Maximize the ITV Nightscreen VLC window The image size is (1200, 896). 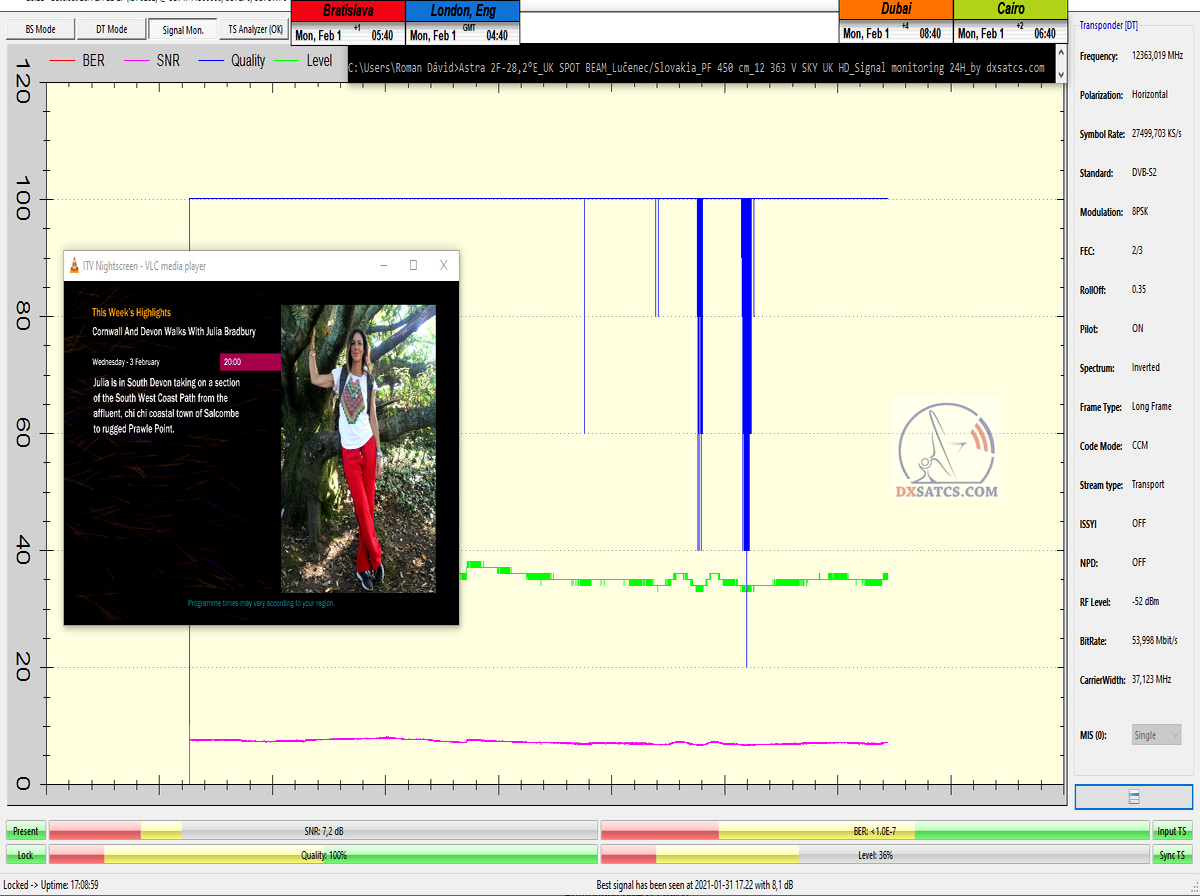pyautogui.click(x=413, y=266)
